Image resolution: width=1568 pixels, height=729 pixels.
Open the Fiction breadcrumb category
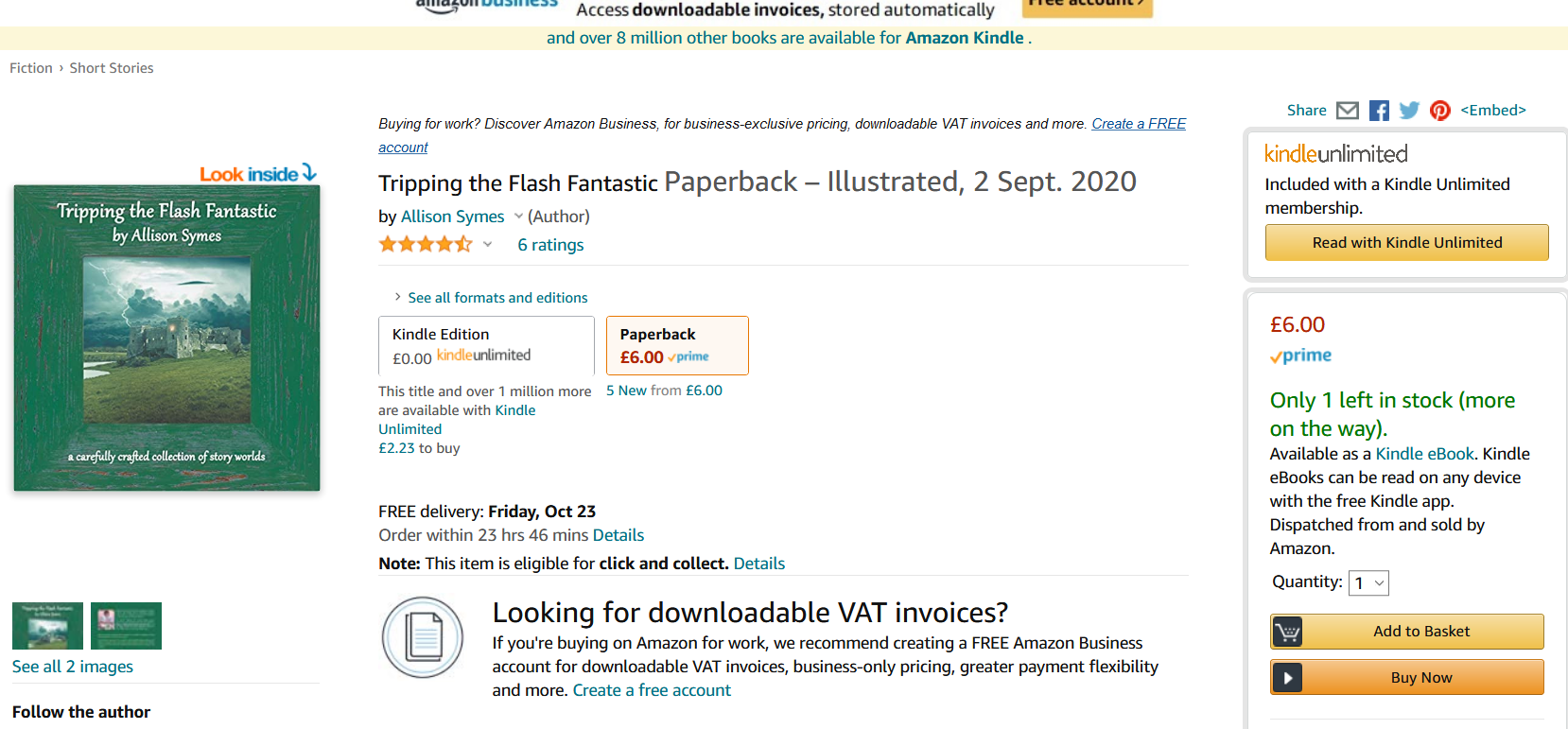[x=31, y=67]
